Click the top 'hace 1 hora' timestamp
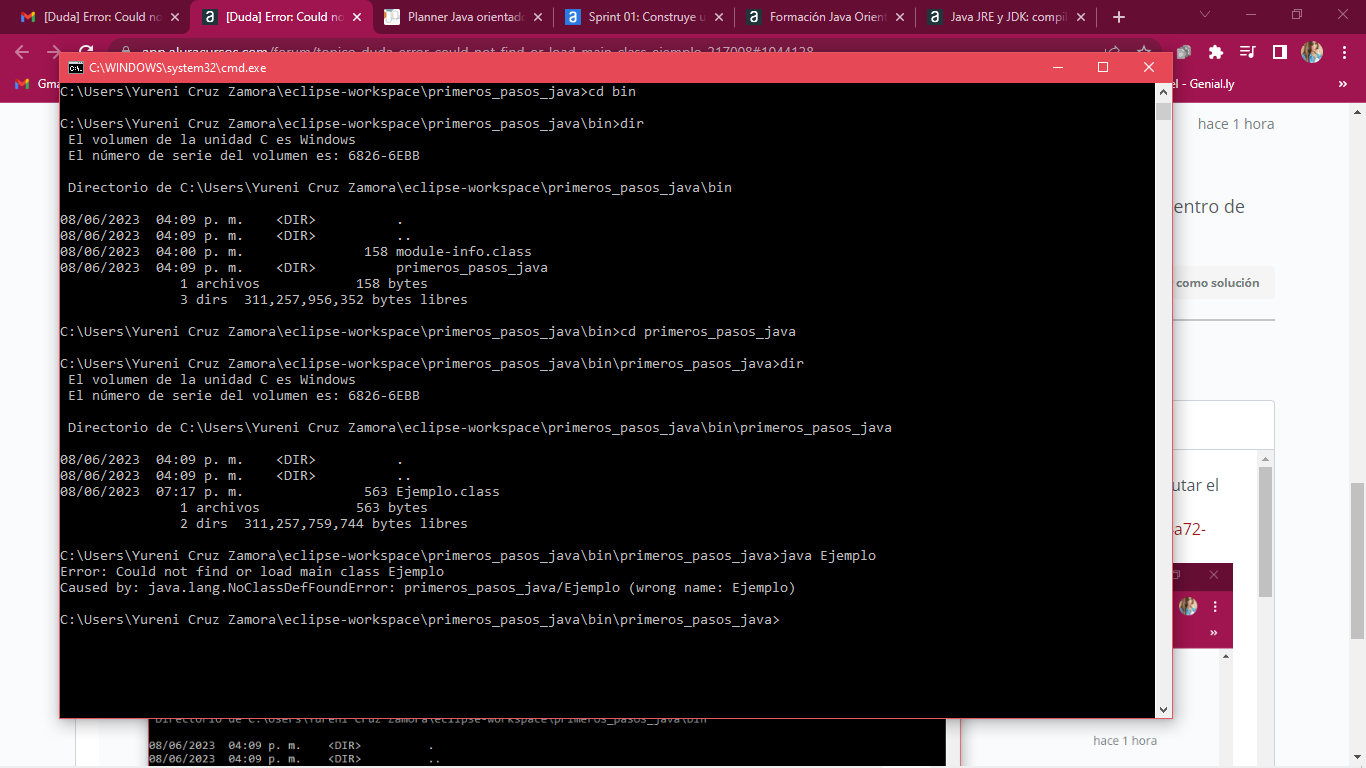Viewport: 1366px width, 768px height. pyautogui.click(x=1236, y=124)
